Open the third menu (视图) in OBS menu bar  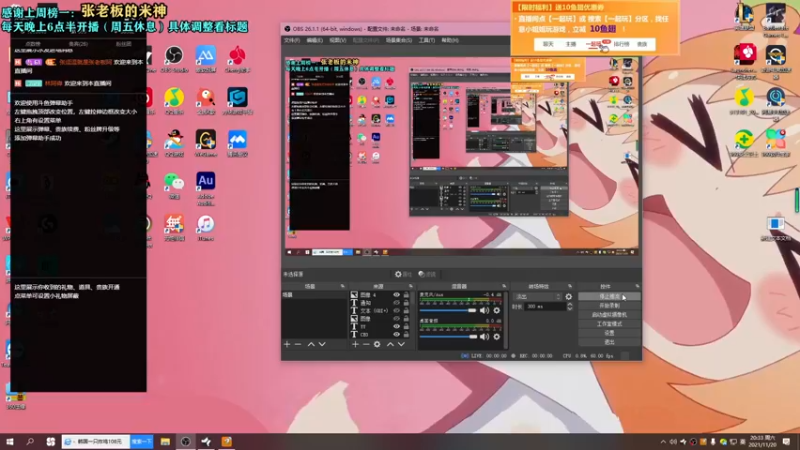click(337, 40)
